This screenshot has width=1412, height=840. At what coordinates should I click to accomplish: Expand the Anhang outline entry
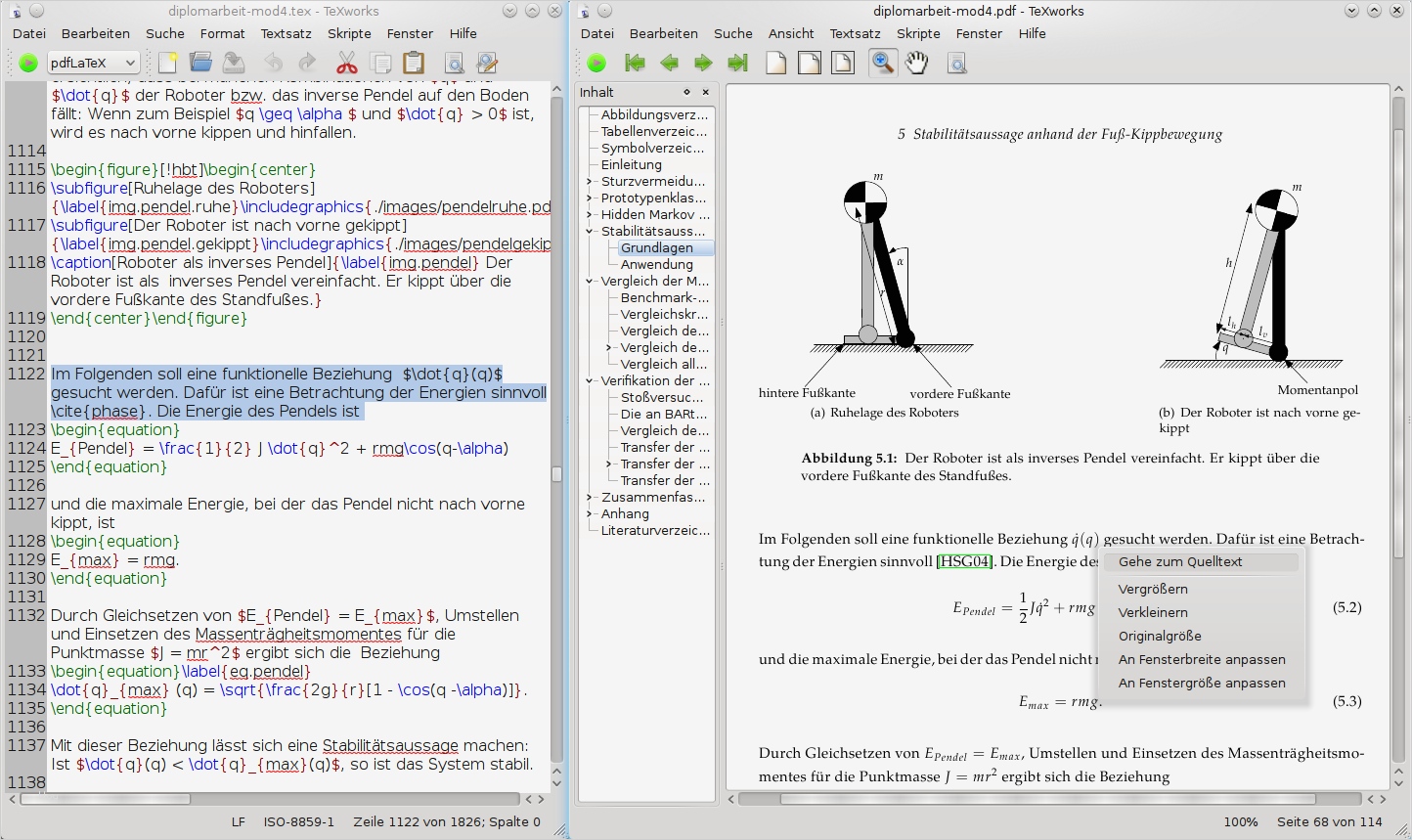[x=589, y=514]
